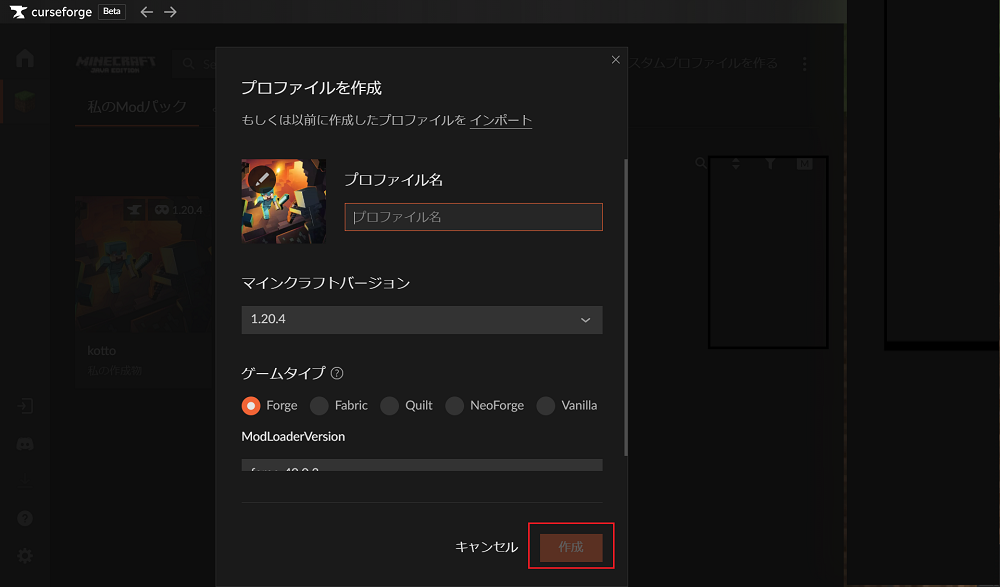This screenshot has width=1000, height=587.
Task: Click the pencil edit icon on profile image
Action: (x=262, y=179)
